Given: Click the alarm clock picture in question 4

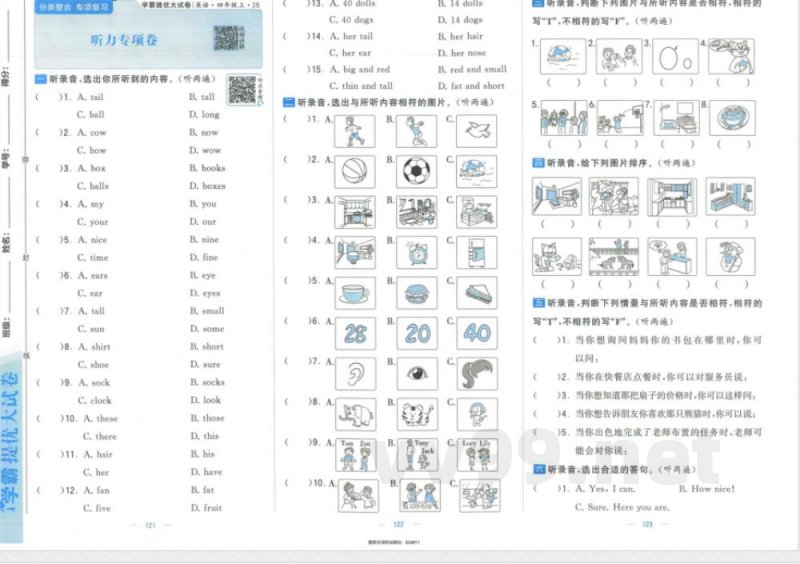Looking at the screenshot, I should [416, 252].
